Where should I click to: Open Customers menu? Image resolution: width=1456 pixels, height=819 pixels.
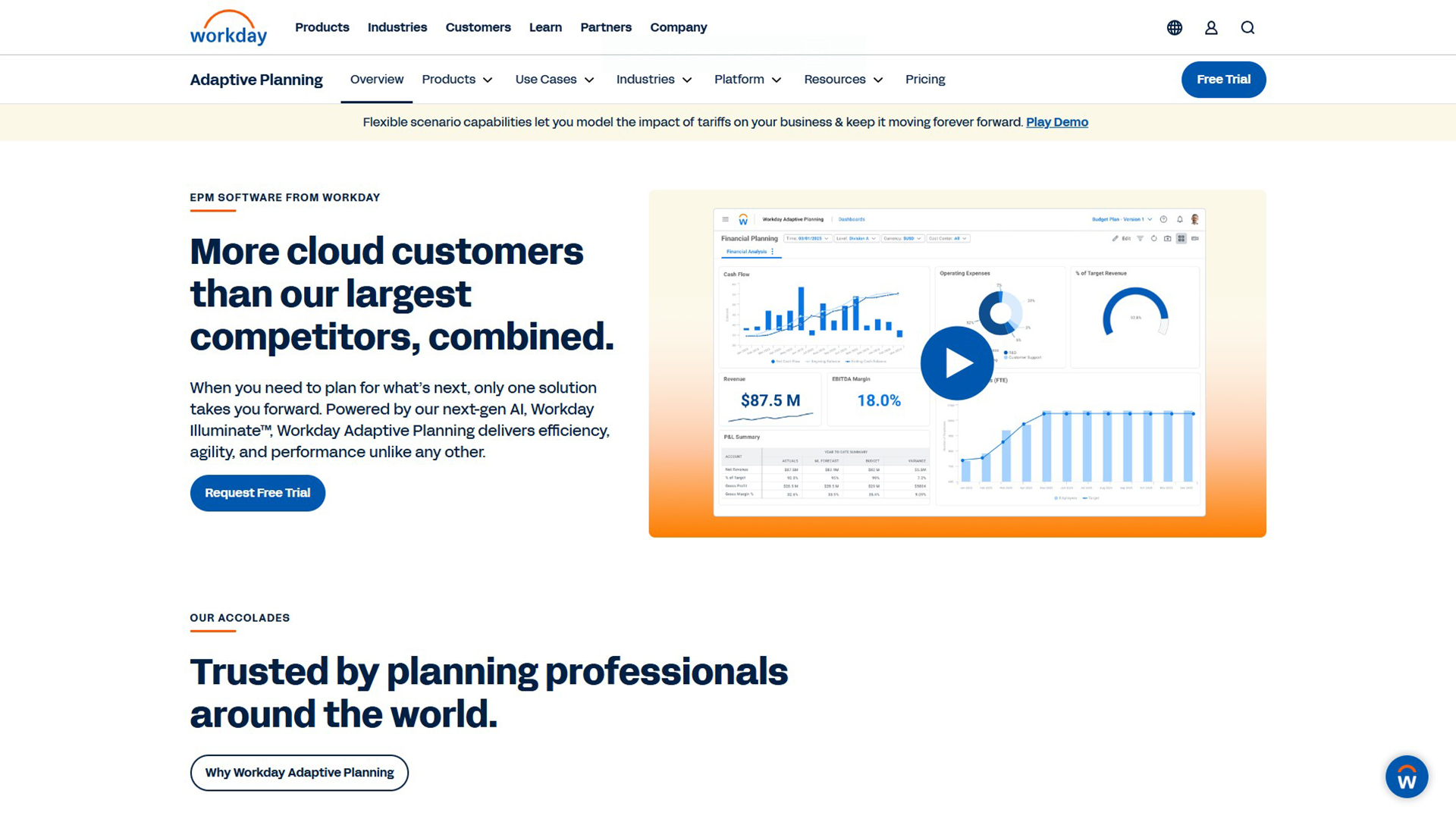479,27
